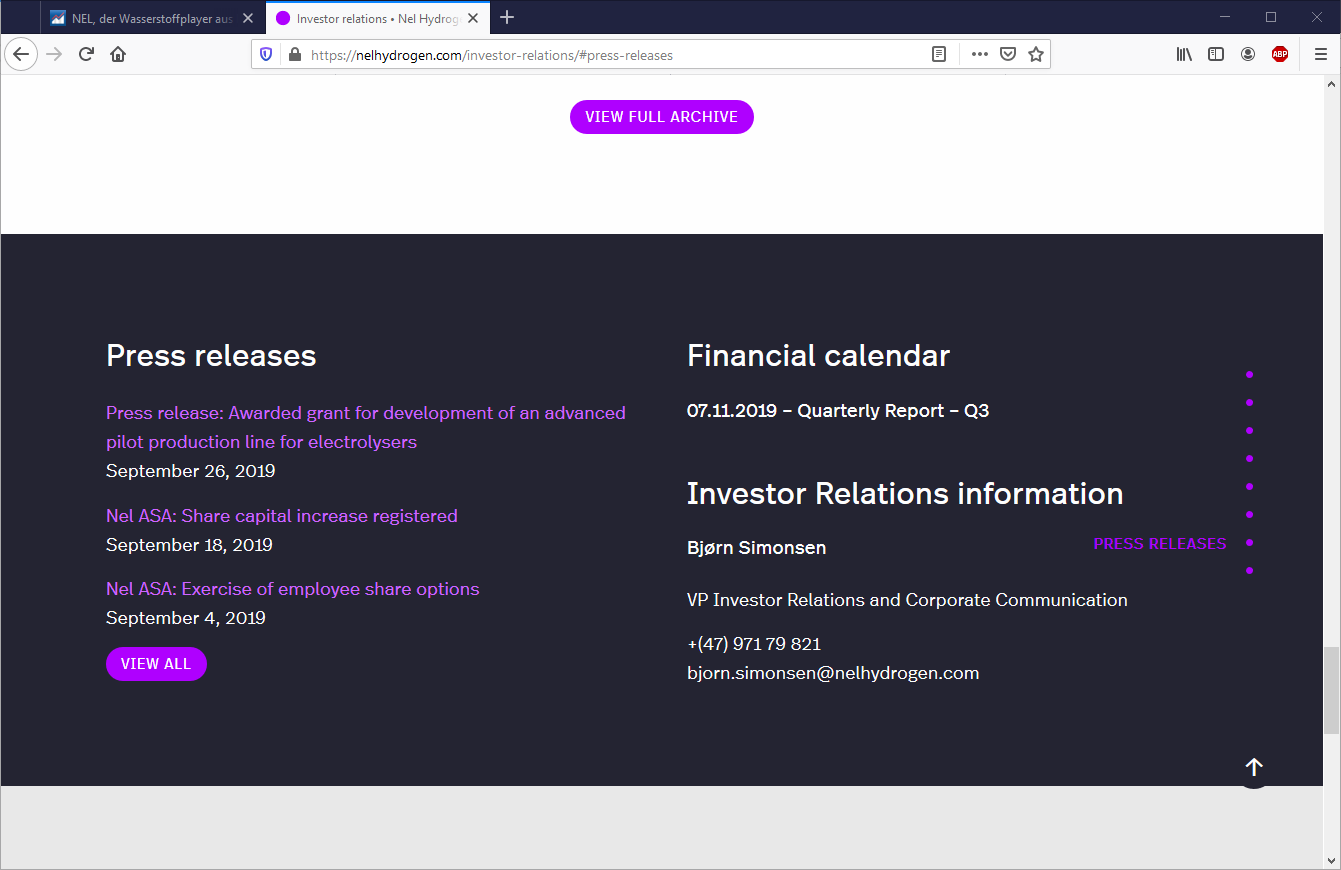Open Adblock Plus extension menu
This screenshot has width=1341, height=870.
coord(1280,55)
